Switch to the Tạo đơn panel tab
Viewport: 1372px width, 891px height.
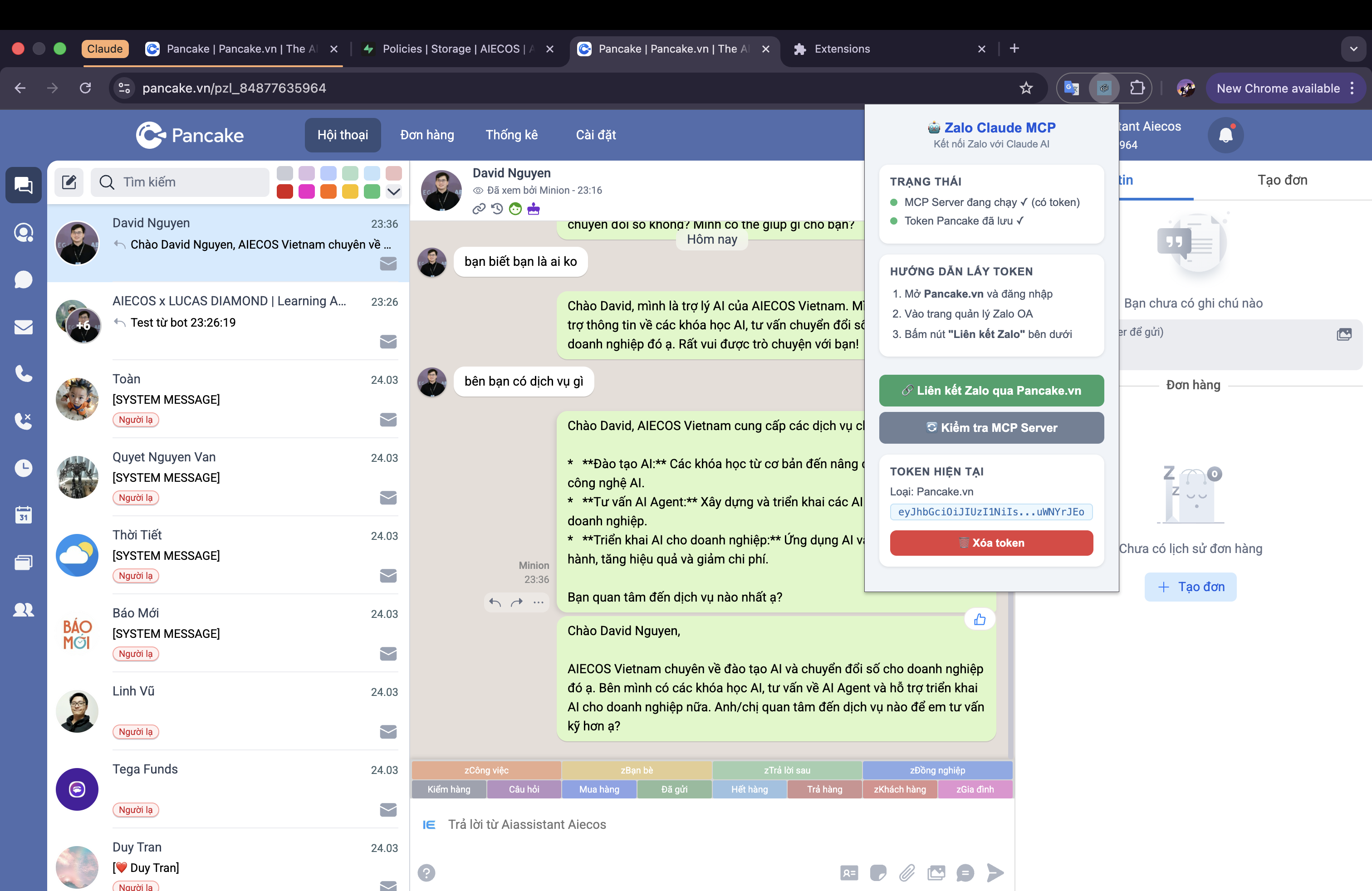click(x=1283, y=180)
